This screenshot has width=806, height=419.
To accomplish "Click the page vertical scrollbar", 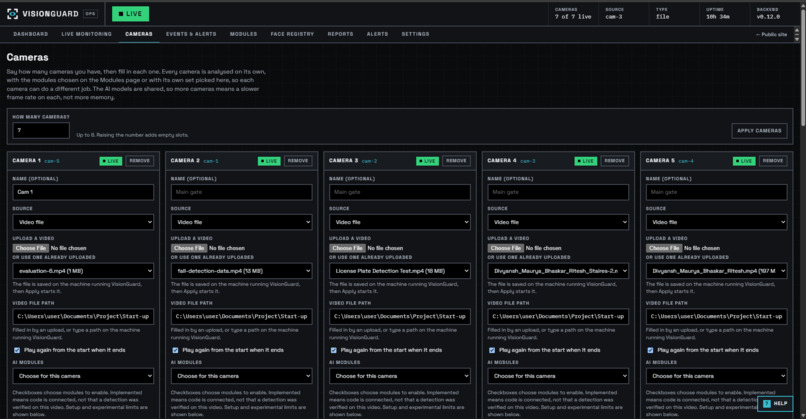I will click(x=802, y=67).
